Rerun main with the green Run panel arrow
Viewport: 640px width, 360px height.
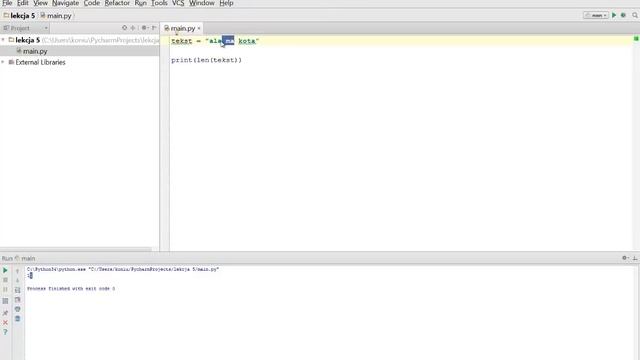[x=5, y=270]
